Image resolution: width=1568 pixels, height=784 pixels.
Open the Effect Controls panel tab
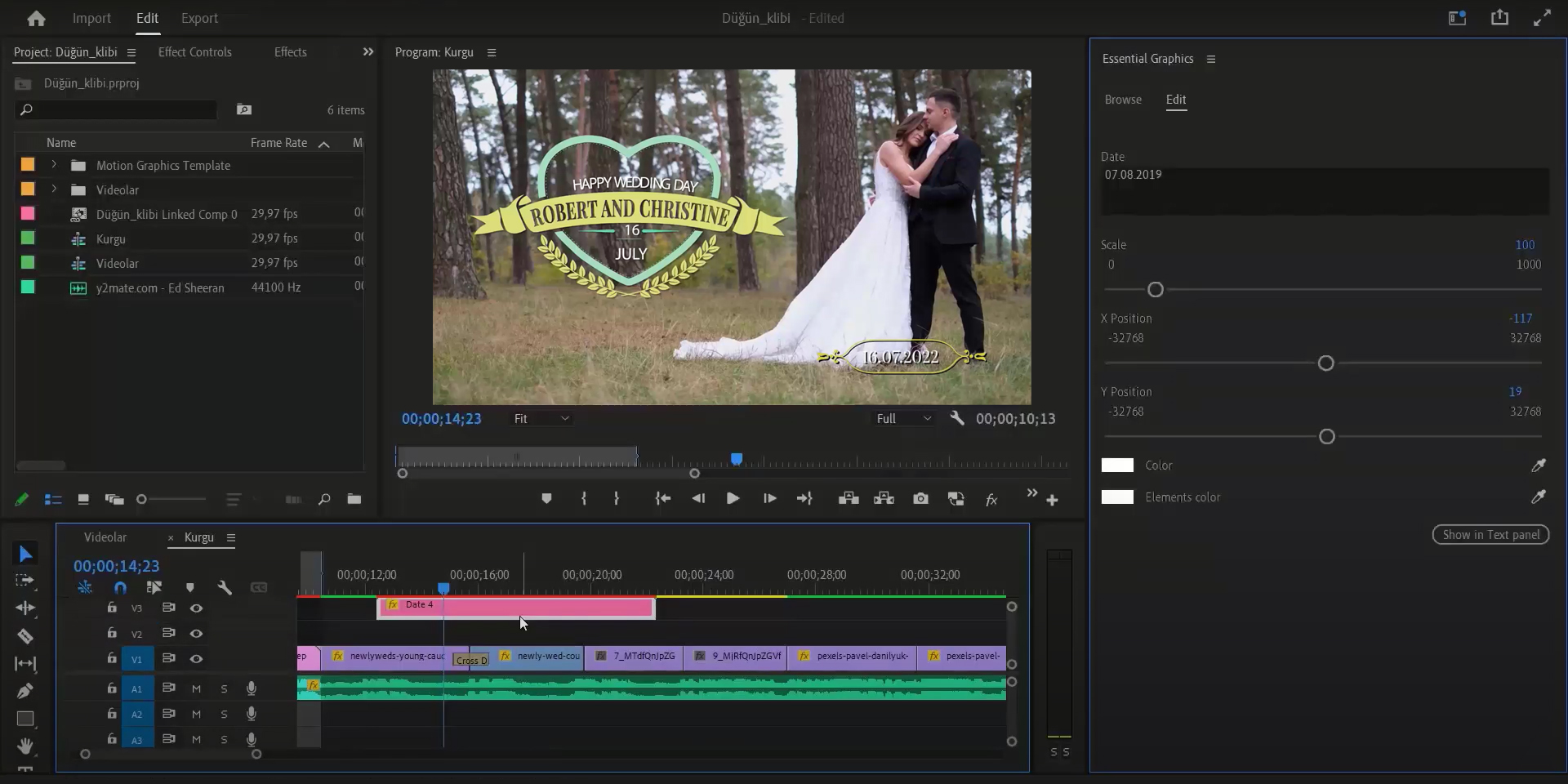194,51
